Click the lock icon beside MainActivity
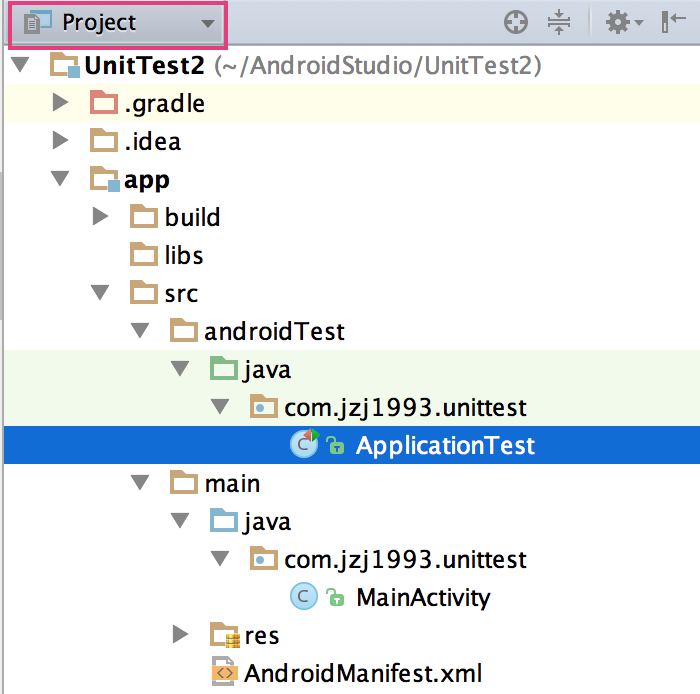Screen dimensions: 700x694 [335, 597]
